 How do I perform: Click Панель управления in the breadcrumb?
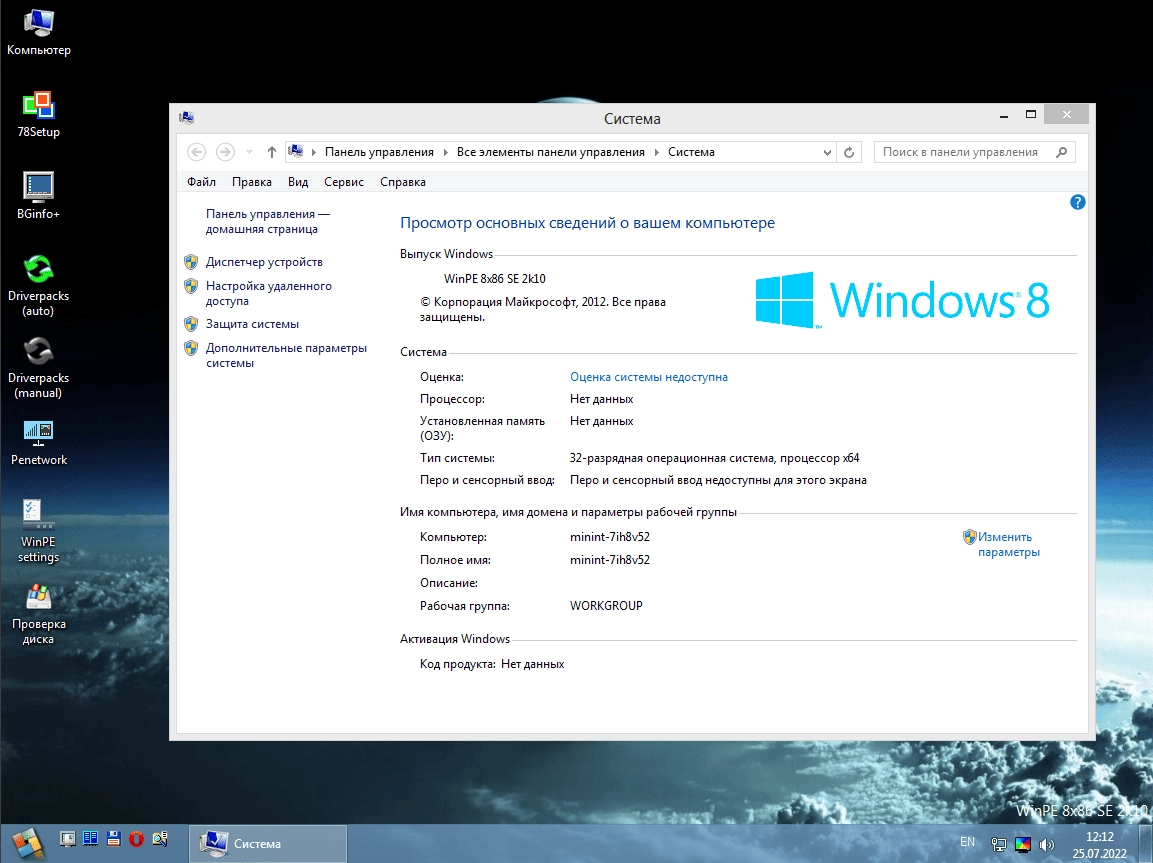(379, 152)
